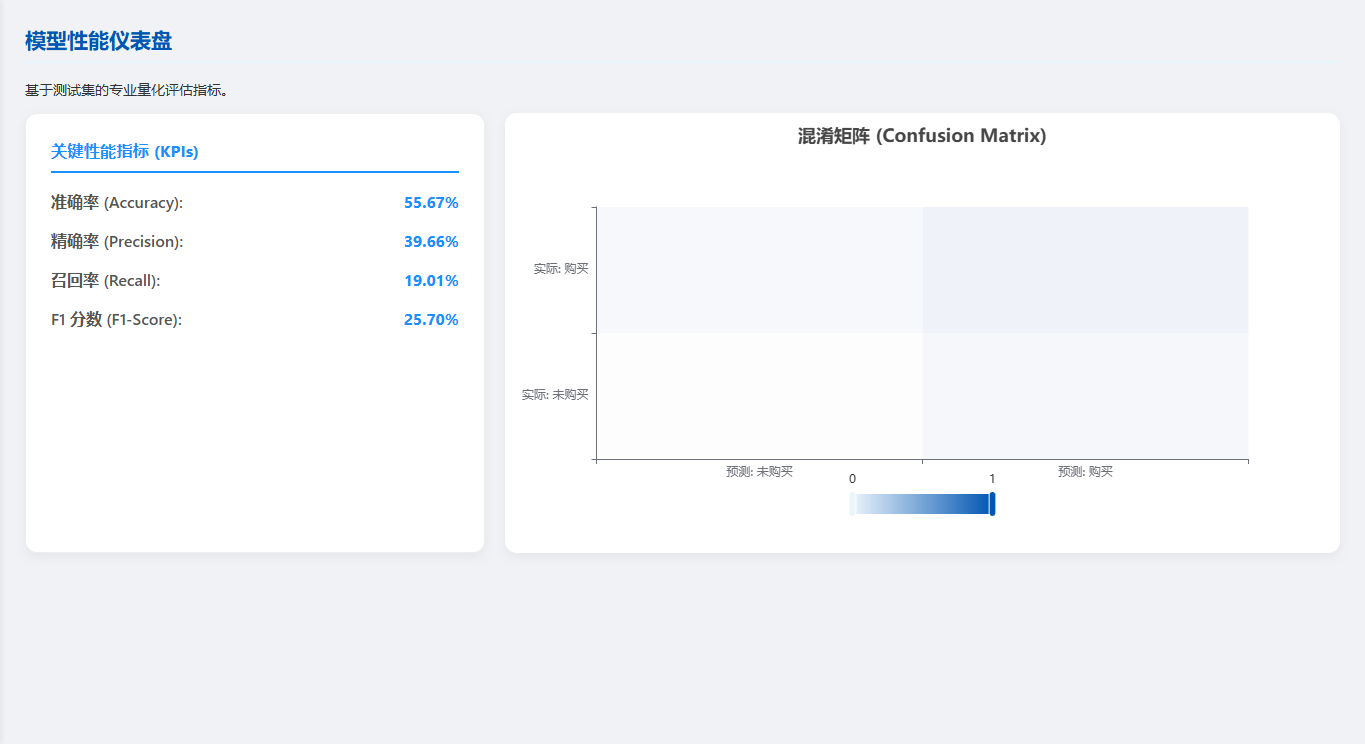This screenshot has width=1365, height=744.
Task: Click the precision value 39.66%
Action: 431,242
